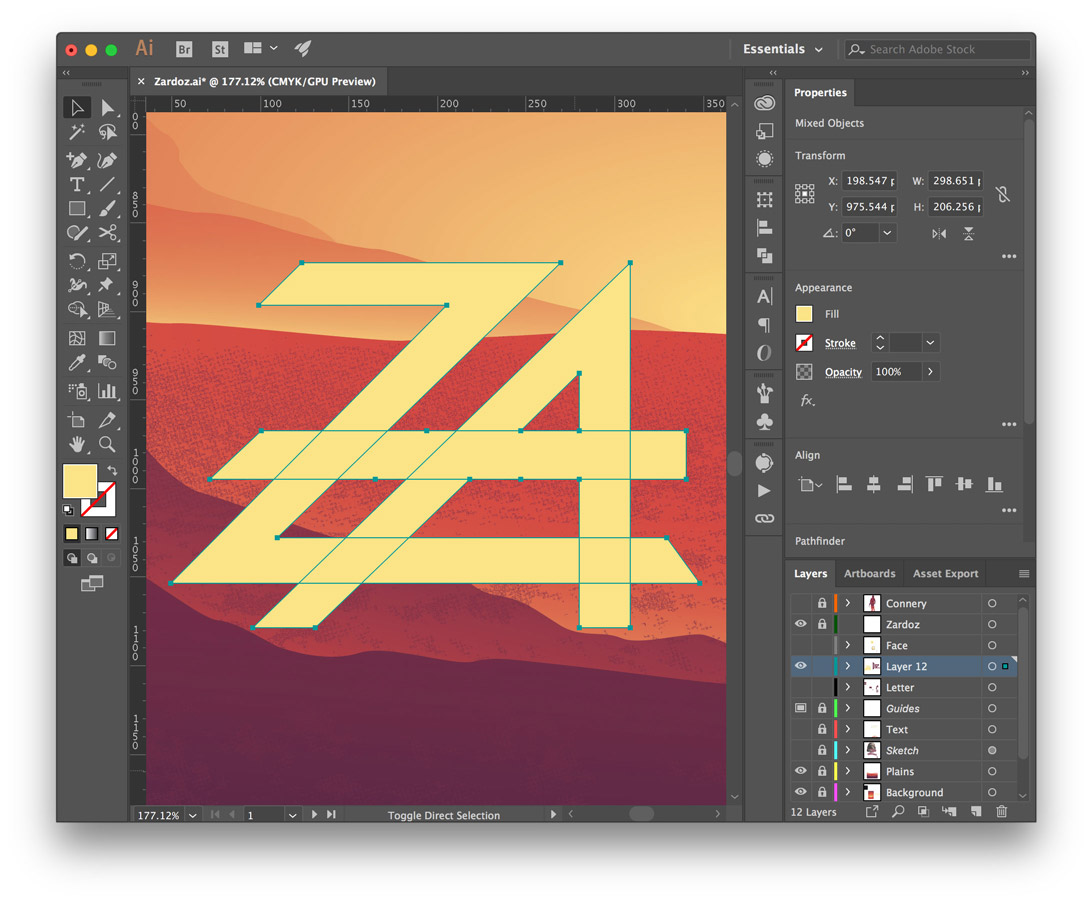
Task: Choose the Column Graph tool
Action: click(x=107, y=391)
